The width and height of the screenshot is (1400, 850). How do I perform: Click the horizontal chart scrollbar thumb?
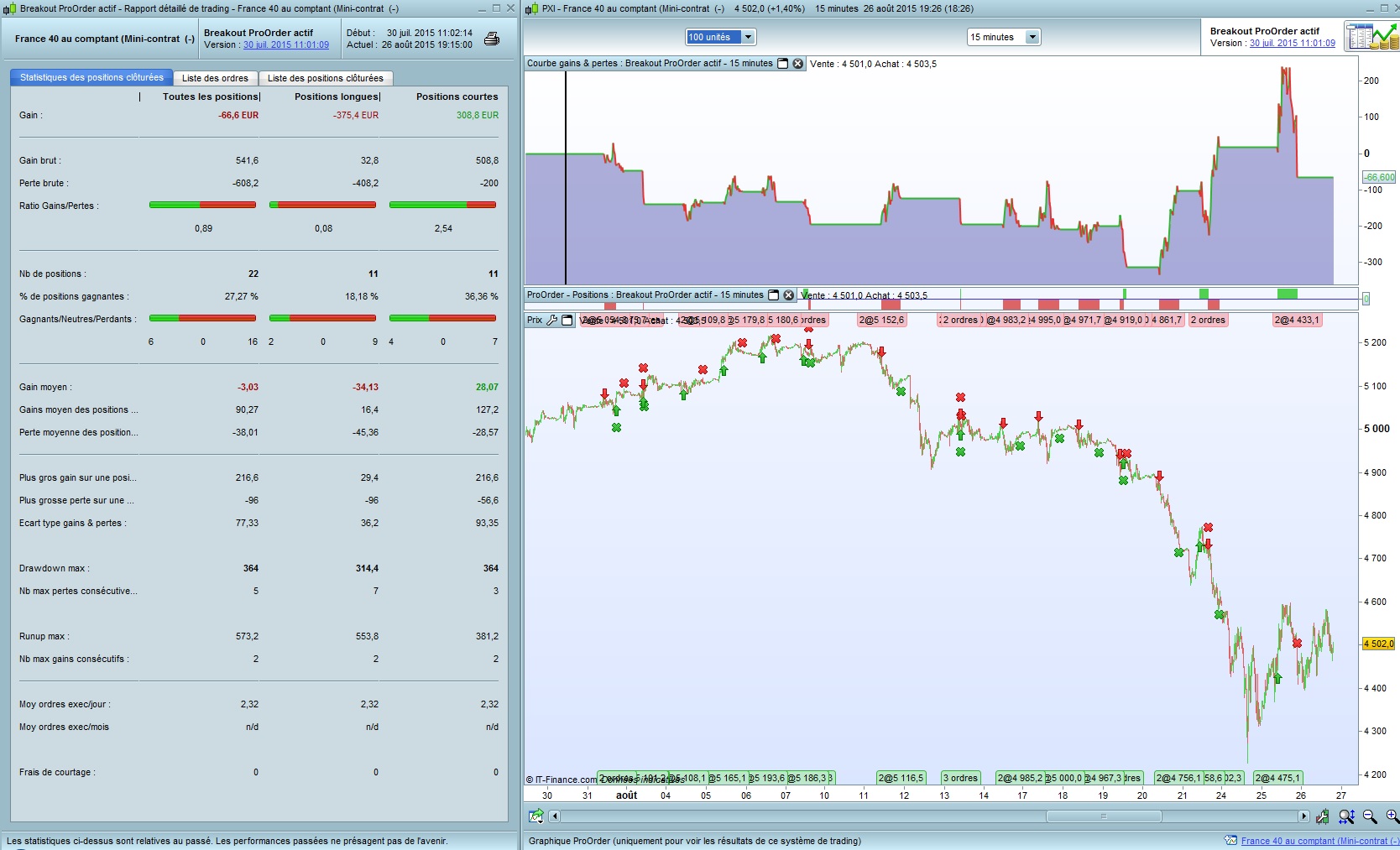tap(1103, 816)
